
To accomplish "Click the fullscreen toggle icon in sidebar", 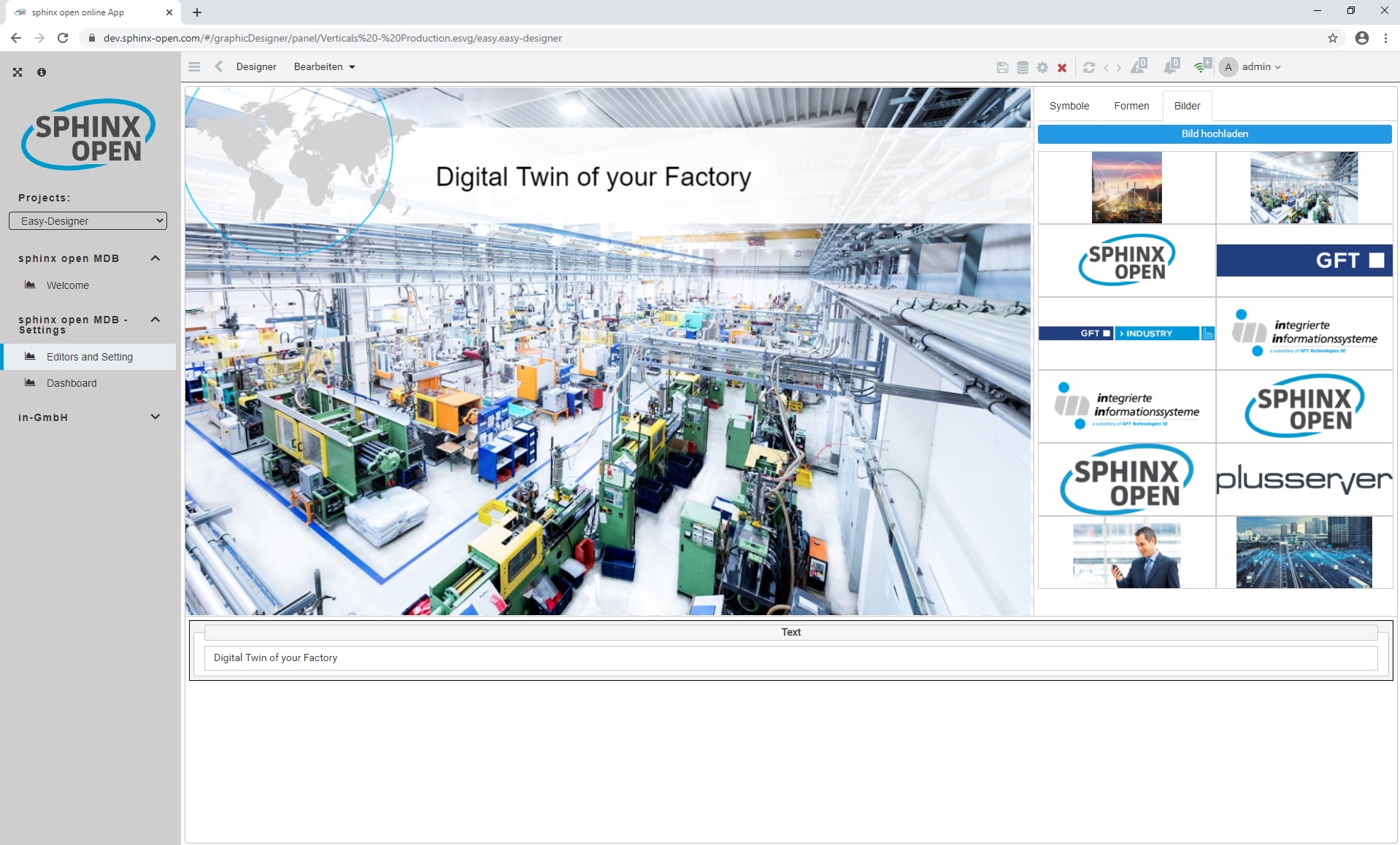I will [17, 72].
